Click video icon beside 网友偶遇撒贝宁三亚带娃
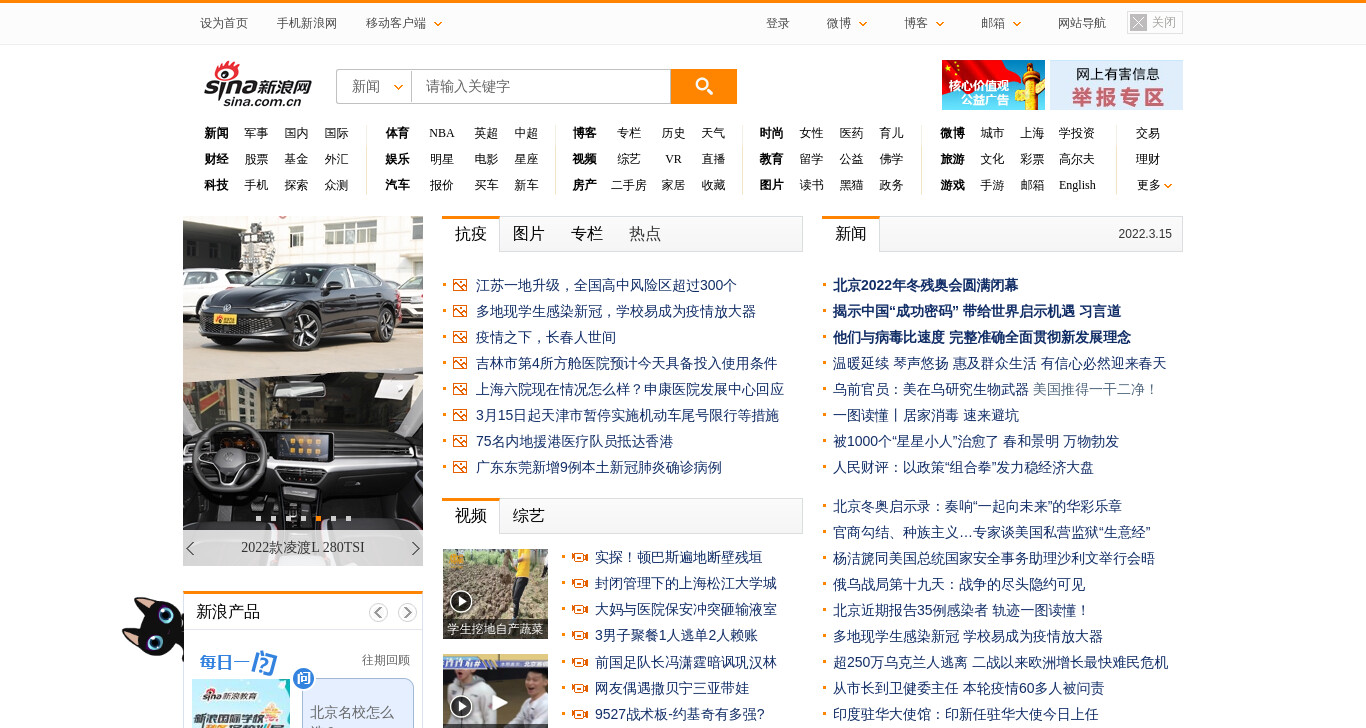The height and width of the screenshot is (728, 1366). pyautogui.click(x=579, y=689)
